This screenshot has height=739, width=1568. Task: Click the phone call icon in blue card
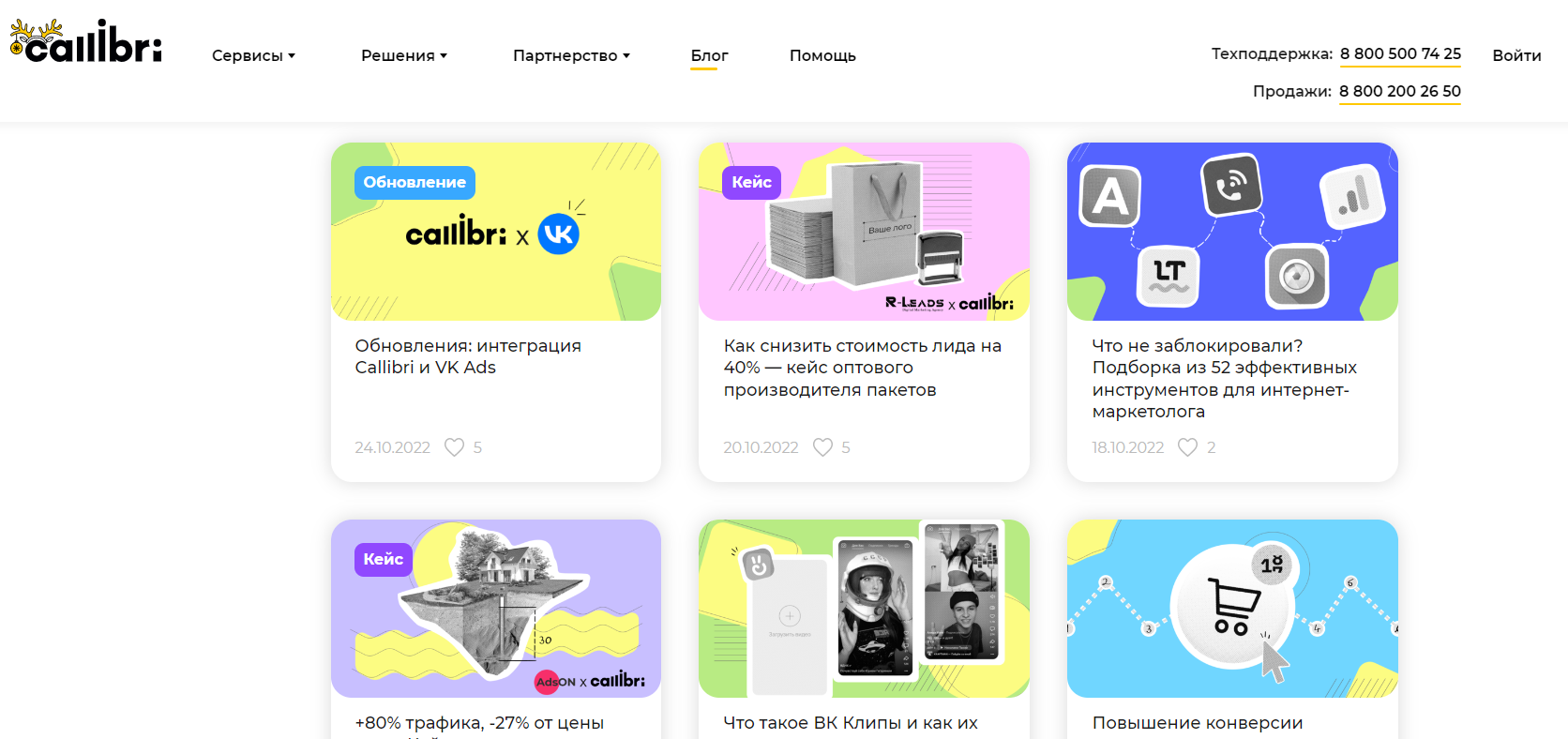click(x=1231, y=185)
